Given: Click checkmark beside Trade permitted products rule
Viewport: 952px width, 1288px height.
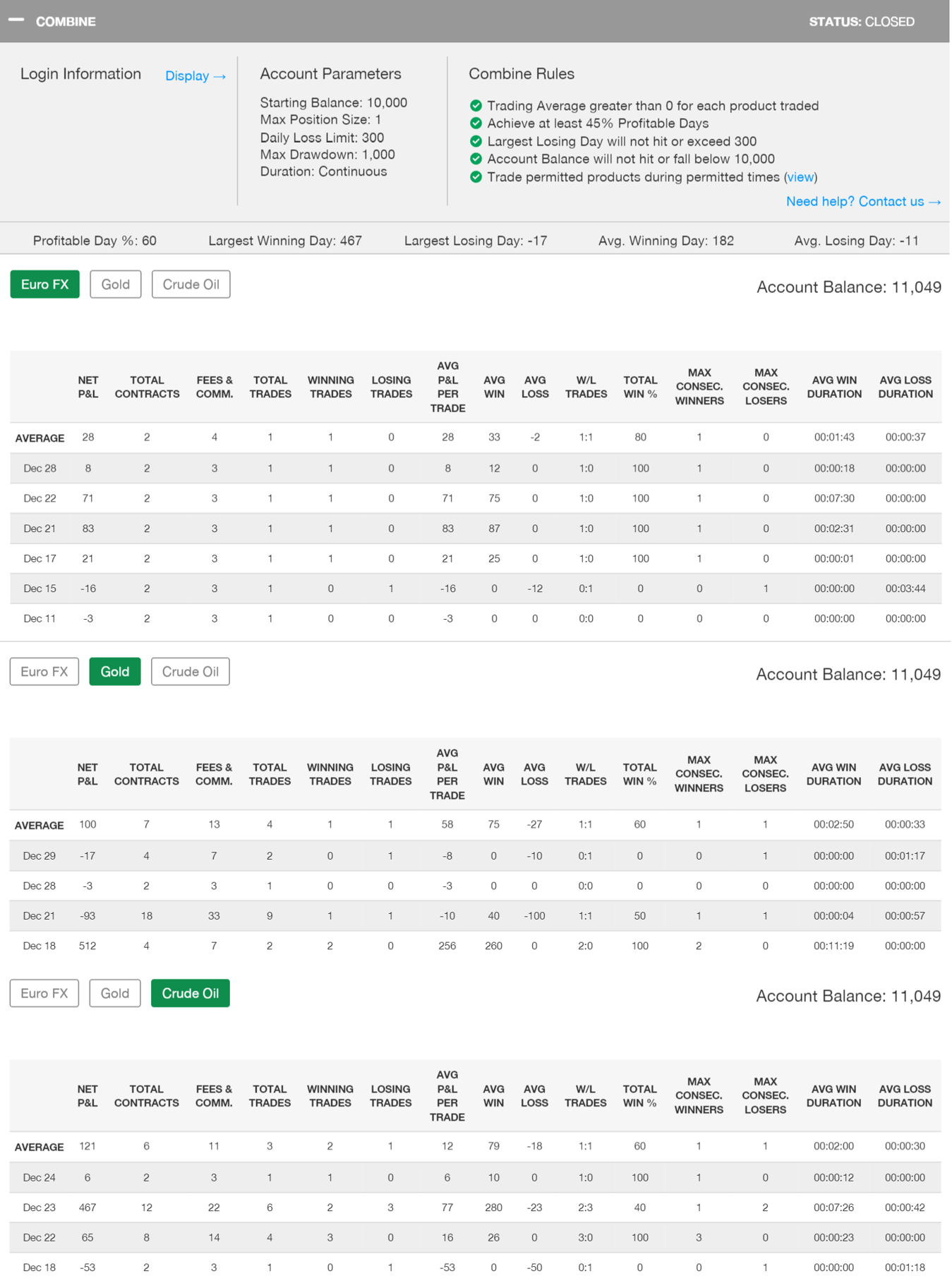Looking at the screenshot, I should coord(476,177).
